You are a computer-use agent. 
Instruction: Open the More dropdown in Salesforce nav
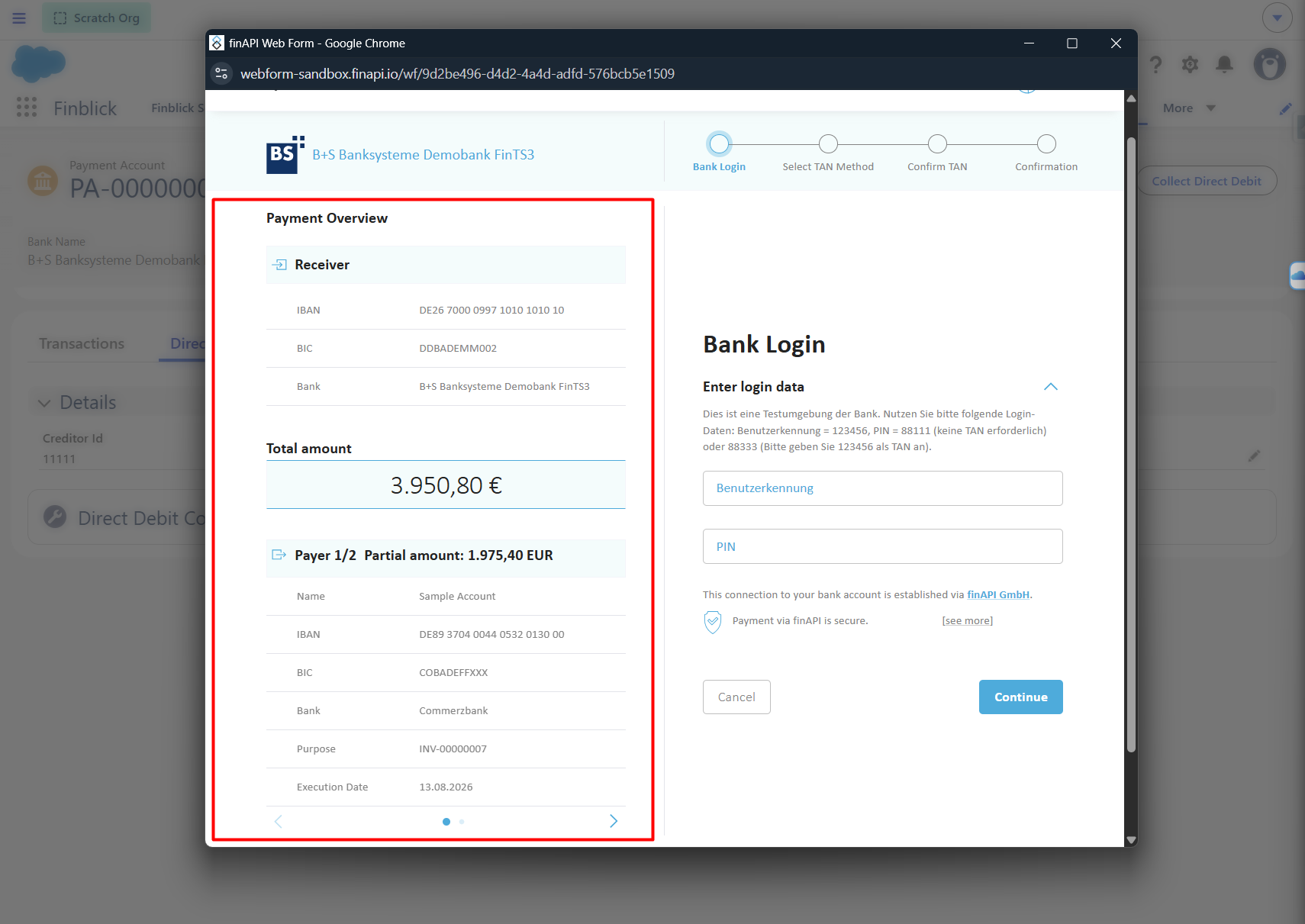[1188, 108]
